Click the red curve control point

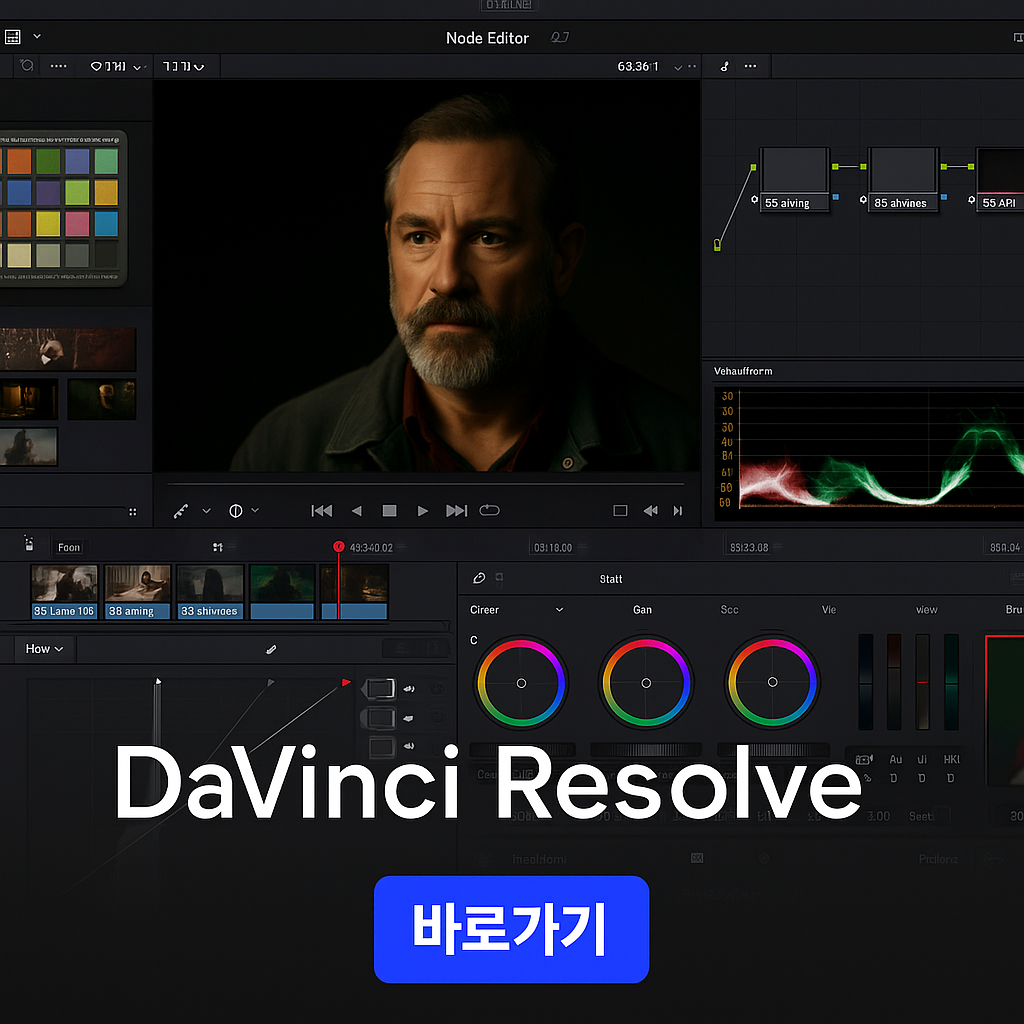pos(346,682)
